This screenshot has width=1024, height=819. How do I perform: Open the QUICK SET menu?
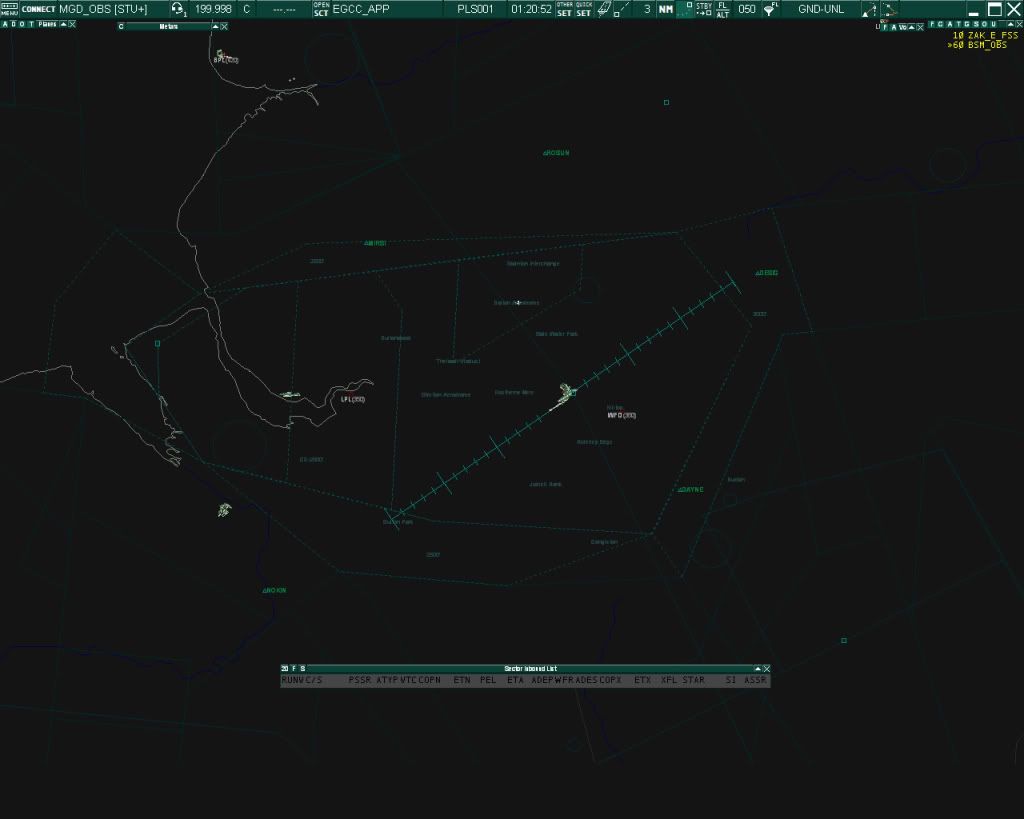[584, 9]
